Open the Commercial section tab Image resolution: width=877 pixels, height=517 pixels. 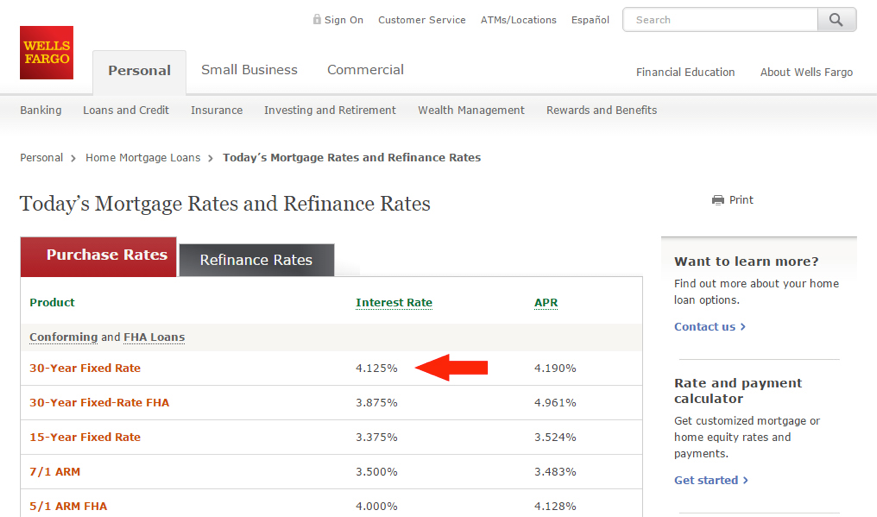(x=365, y=70)
